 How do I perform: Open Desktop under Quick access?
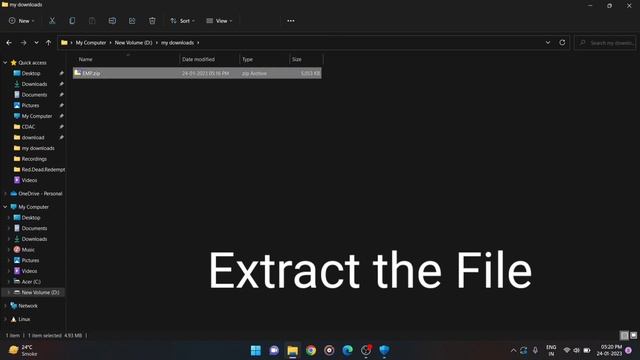31,73
